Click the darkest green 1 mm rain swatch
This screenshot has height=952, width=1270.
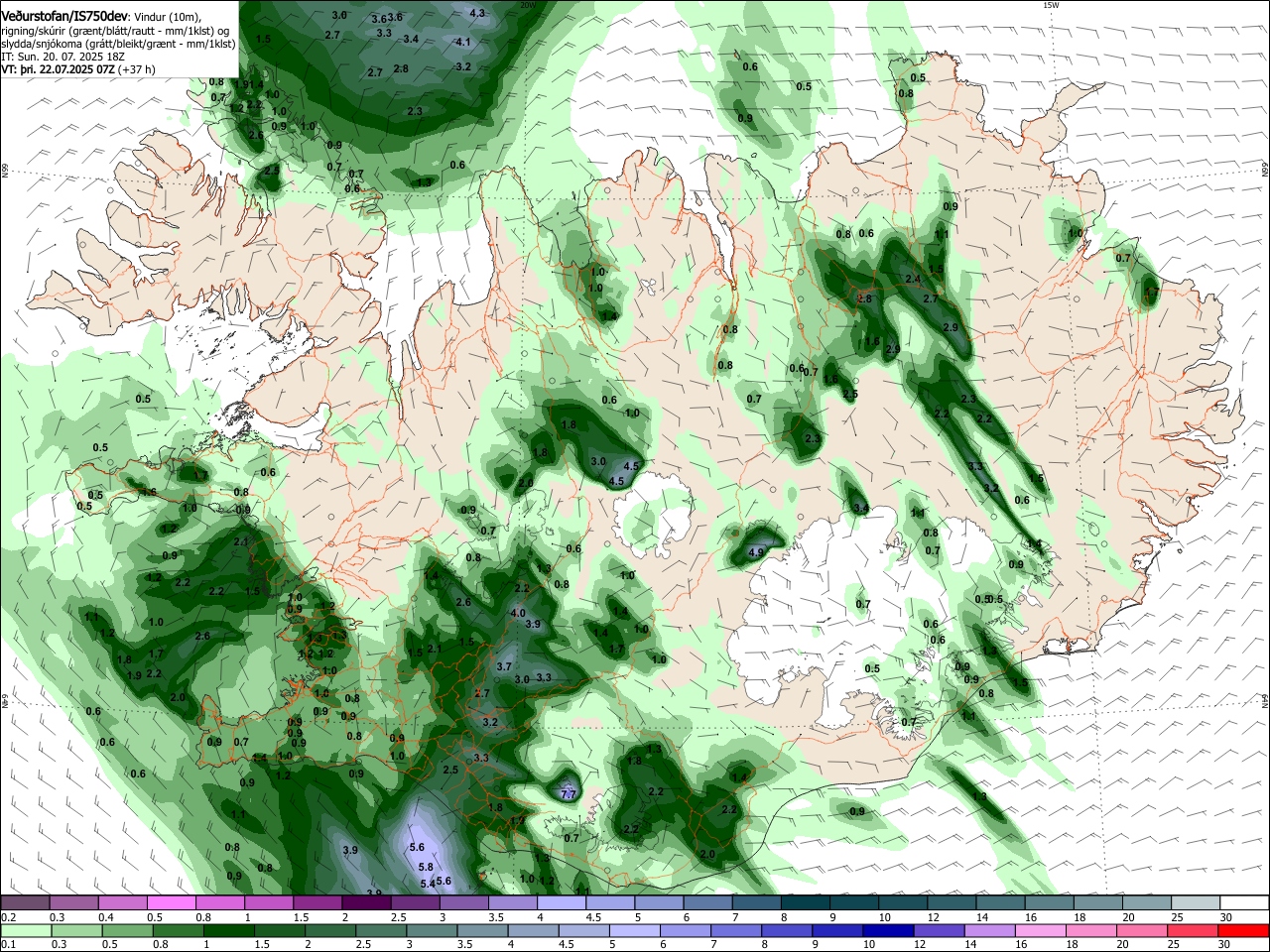pyautogui.click(x=228, y=930)
